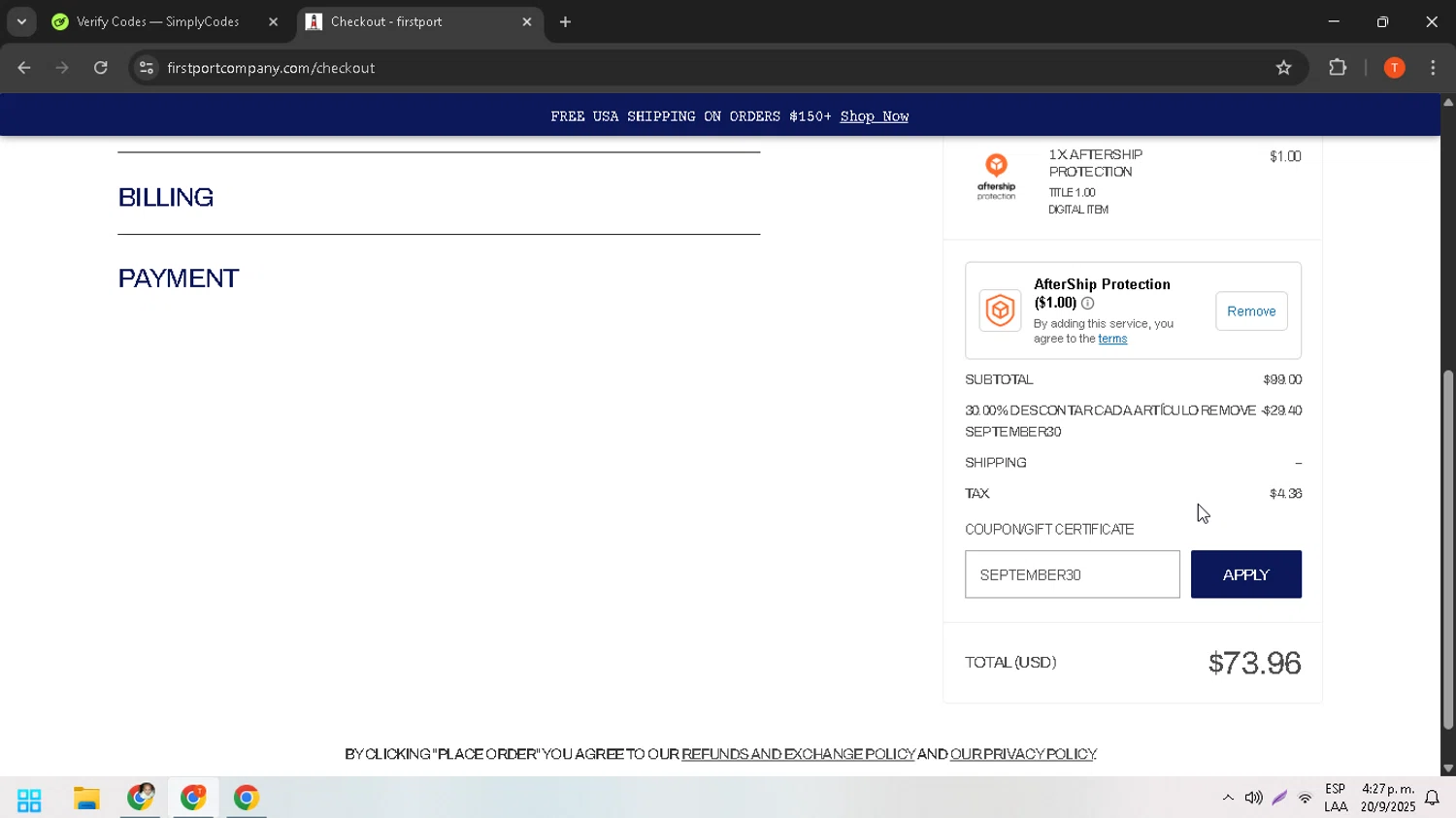Remove AfterShip Protection from order
Image resolution: width=1456 pixels, height=818 pixels.
coord(1251,311)
